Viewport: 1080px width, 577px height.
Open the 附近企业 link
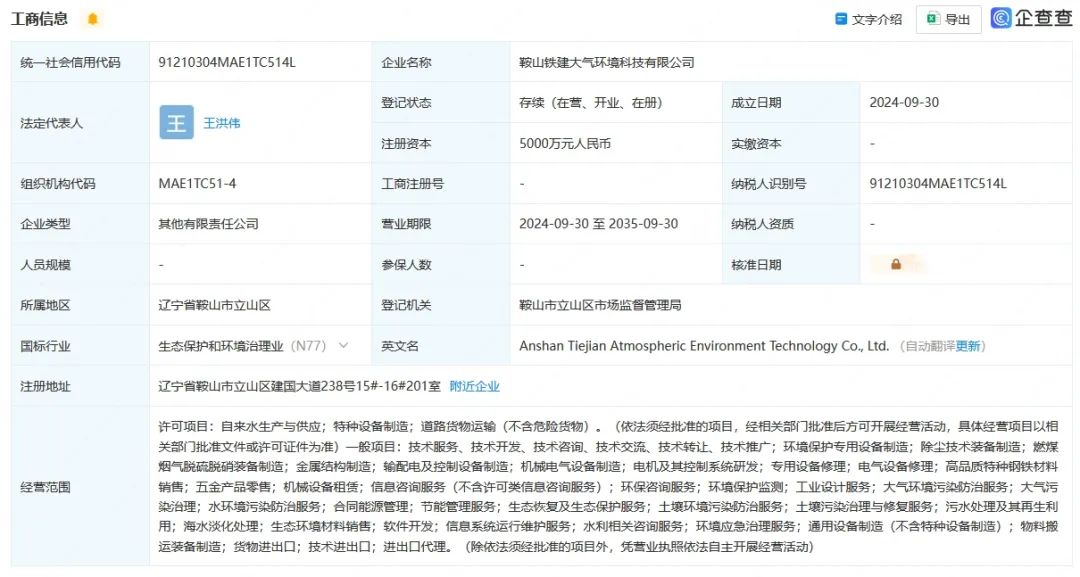(474, 386)
